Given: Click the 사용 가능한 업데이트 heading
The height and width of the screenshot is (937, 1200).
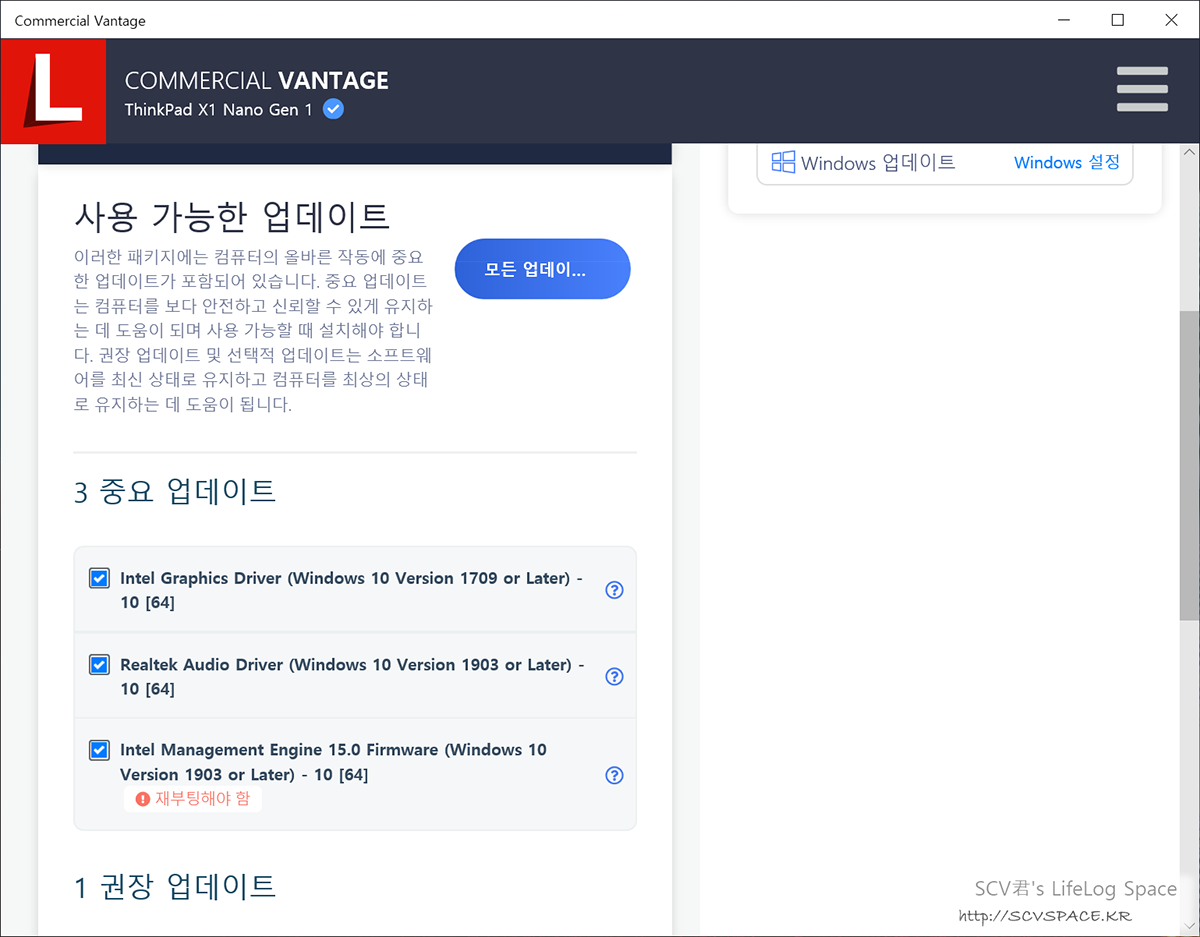Looking at the screenshot, I should 231,215.
